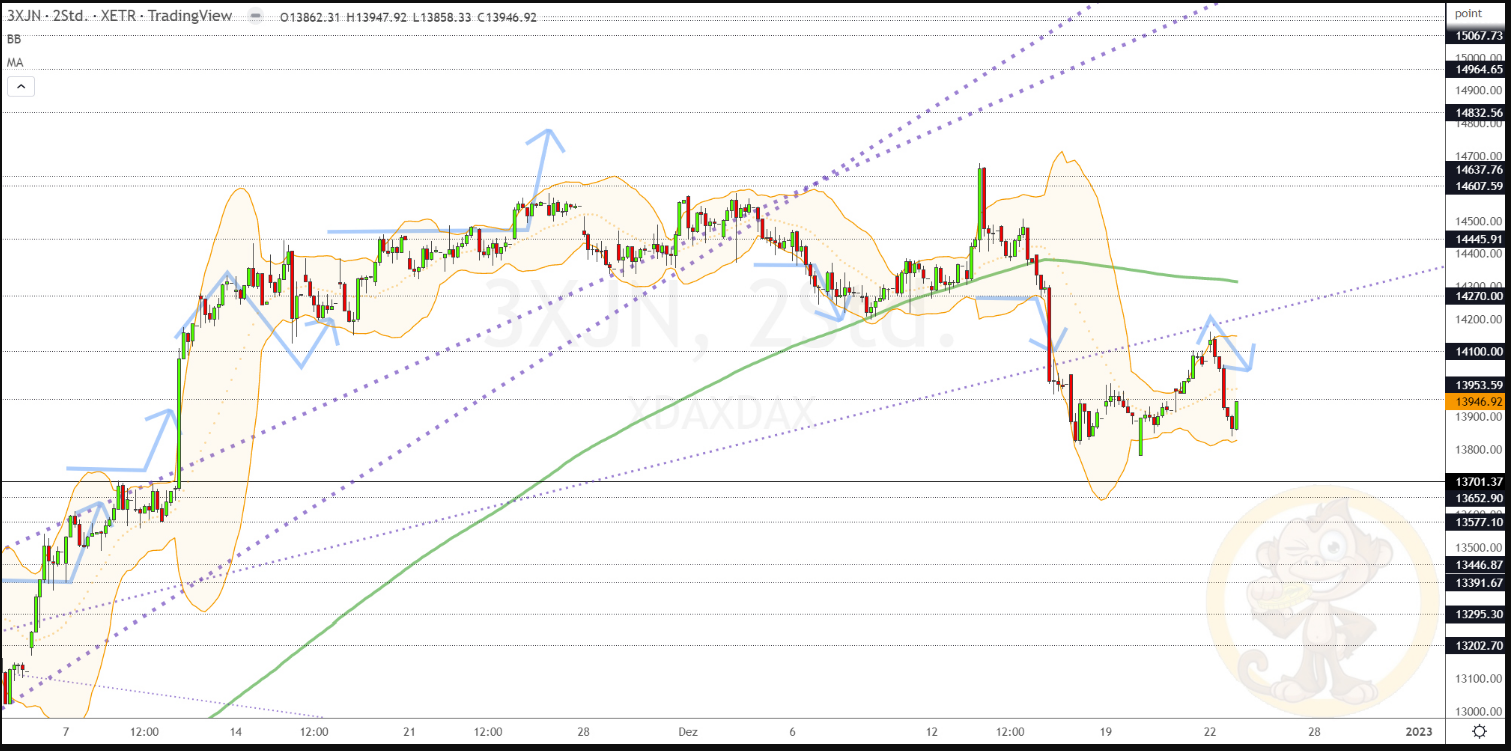Screen dimensions: 1511x751
Task: Click the orange current price label 13946.92
Action: pos(1478,402)
